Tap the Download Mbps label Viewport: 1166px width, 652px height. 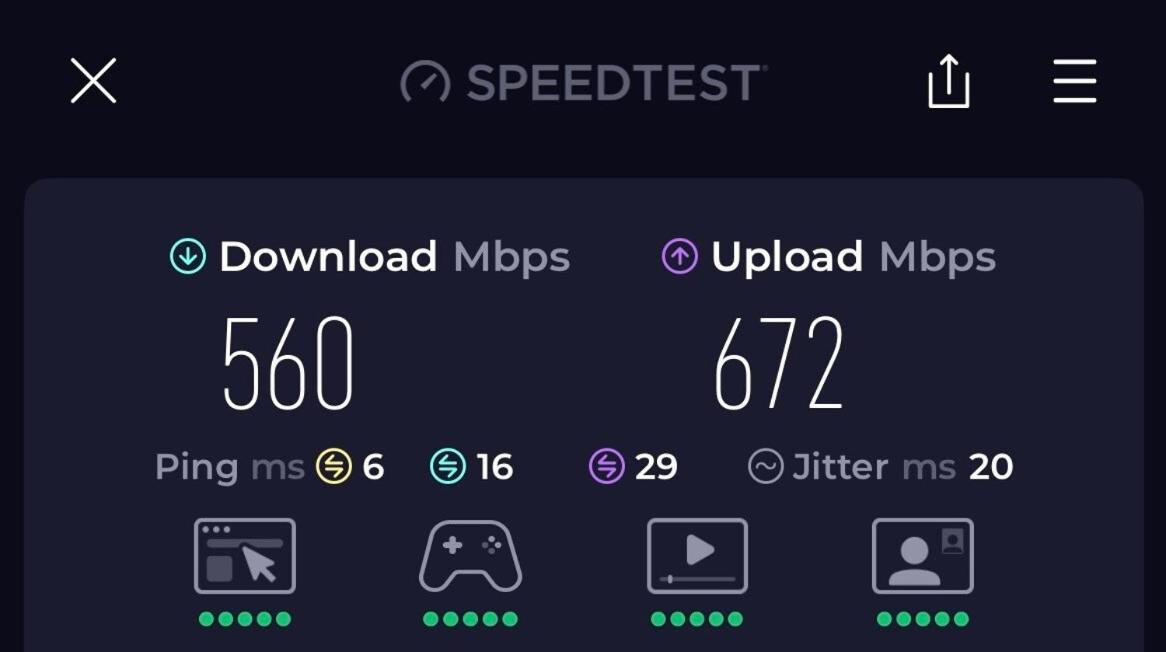(x=394, y=257)
